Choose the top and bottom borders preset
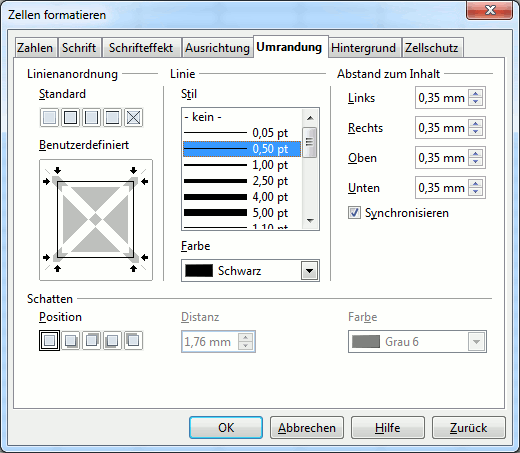The image size is (520, 453). (x=112, y=117)
